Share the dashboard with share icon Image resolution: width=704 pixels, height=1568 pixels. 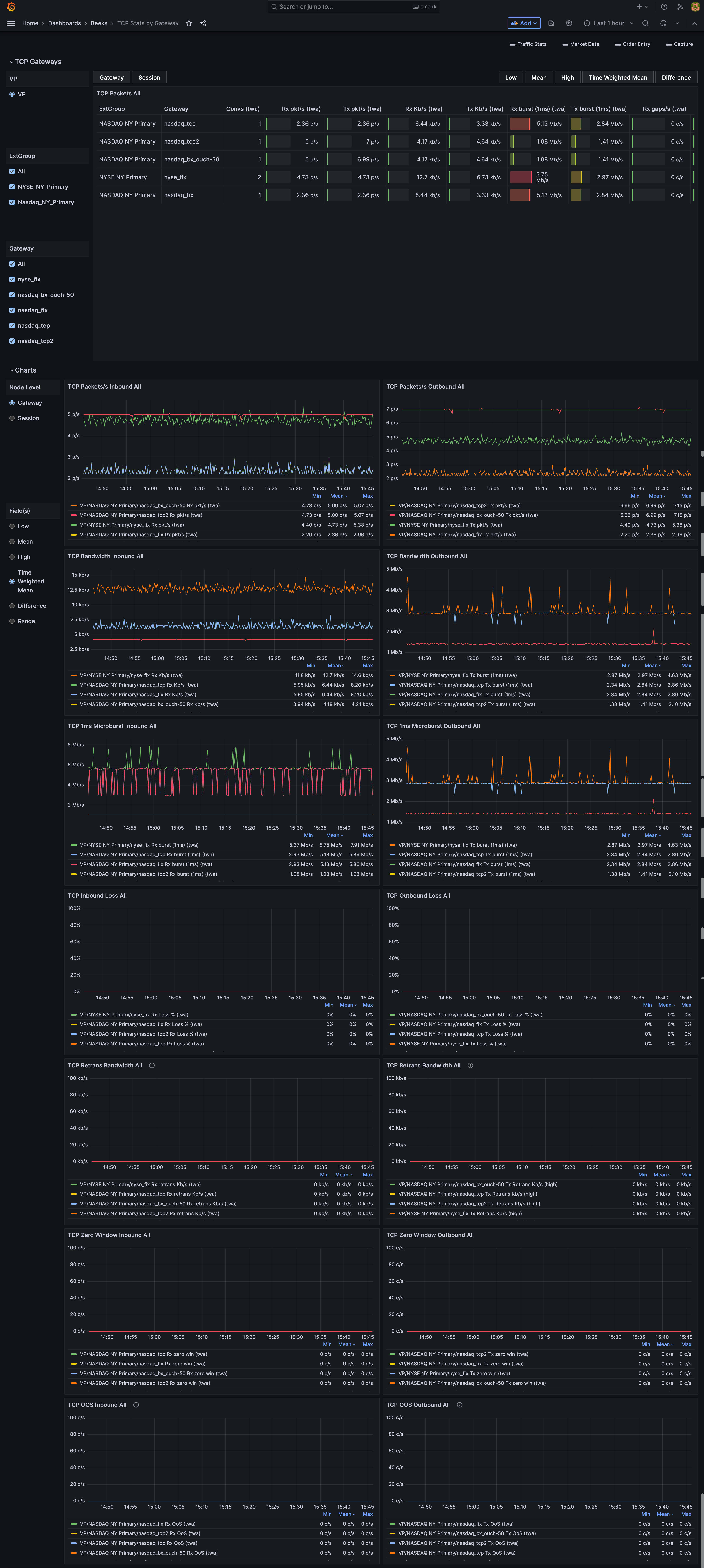(203, 23)
